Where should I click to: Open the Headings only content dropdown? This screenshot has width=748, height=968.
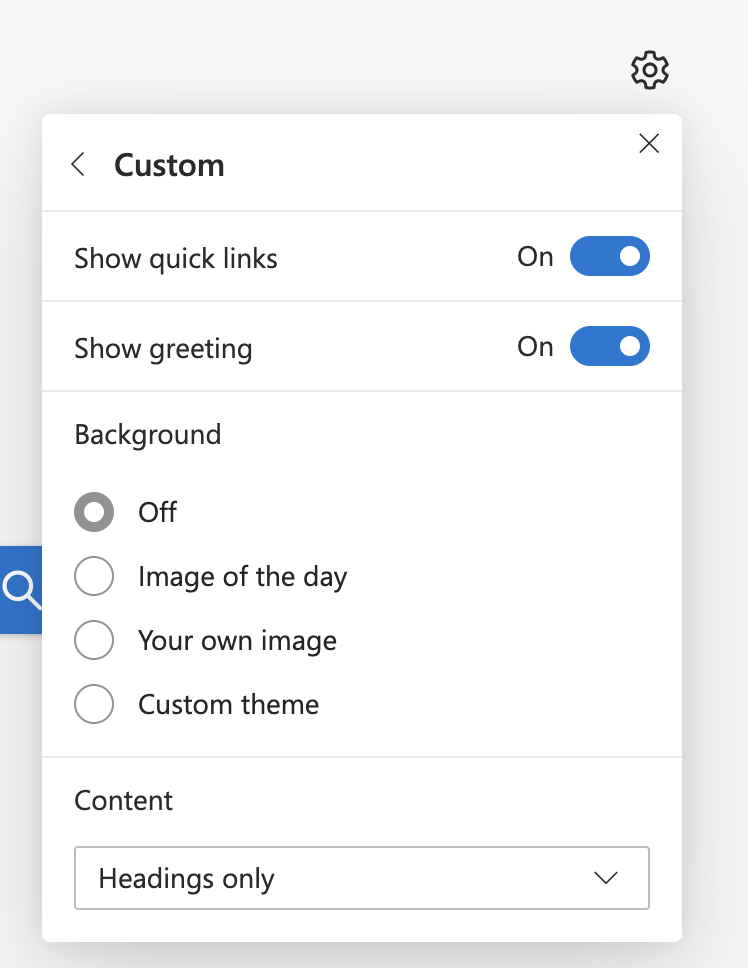point(362,878)
